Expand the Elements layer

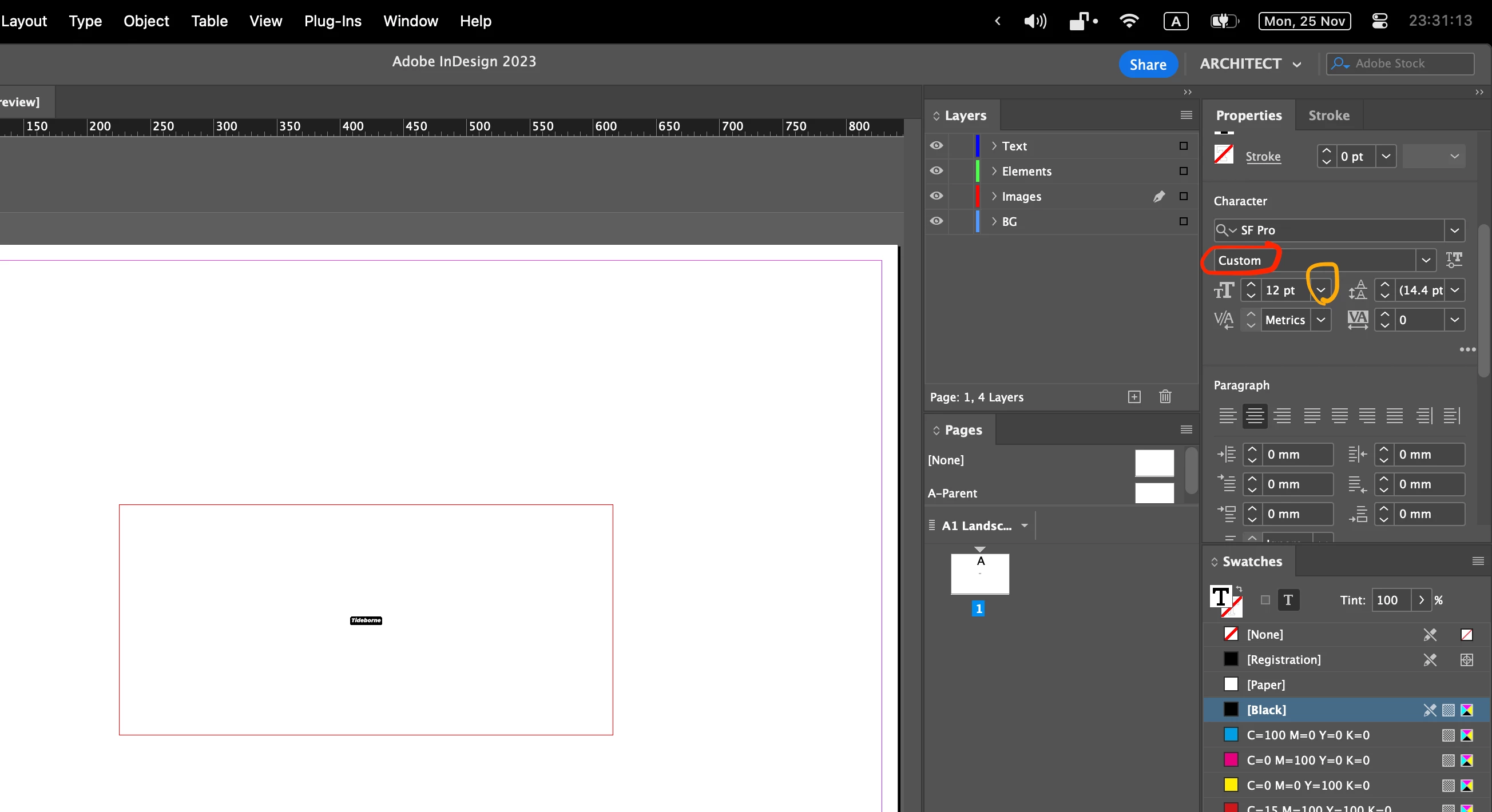coord(994,172)
